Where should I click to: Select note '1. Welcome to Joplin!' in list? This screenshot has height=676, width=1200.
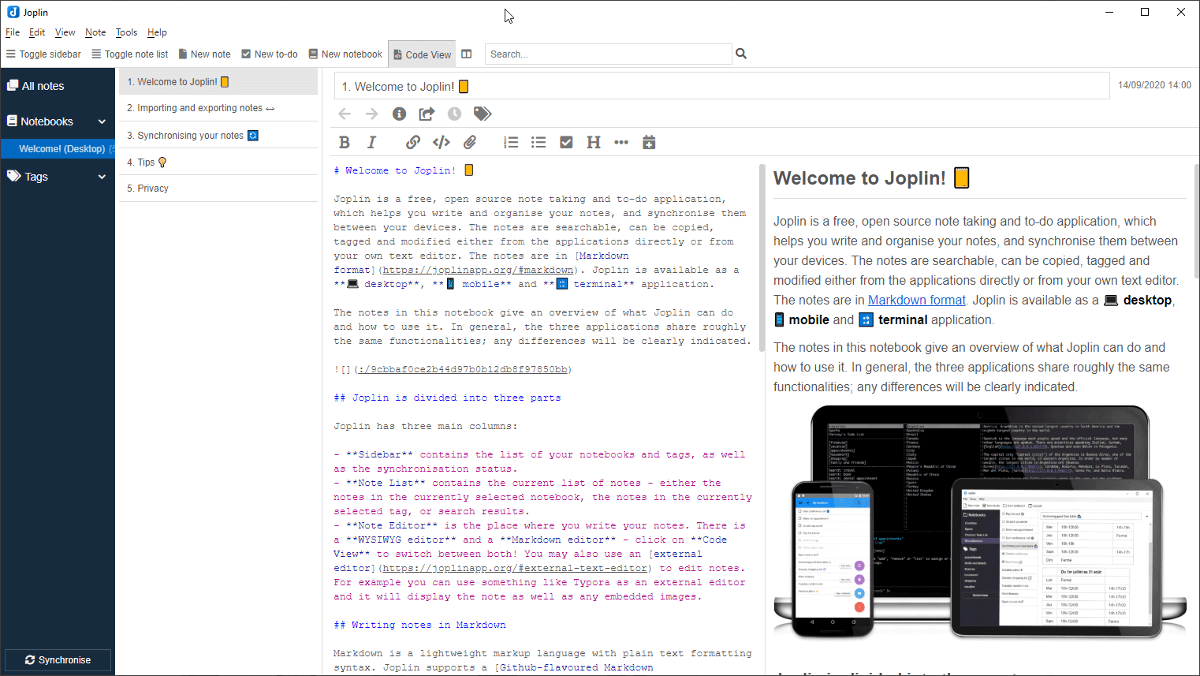coord(219,82)
